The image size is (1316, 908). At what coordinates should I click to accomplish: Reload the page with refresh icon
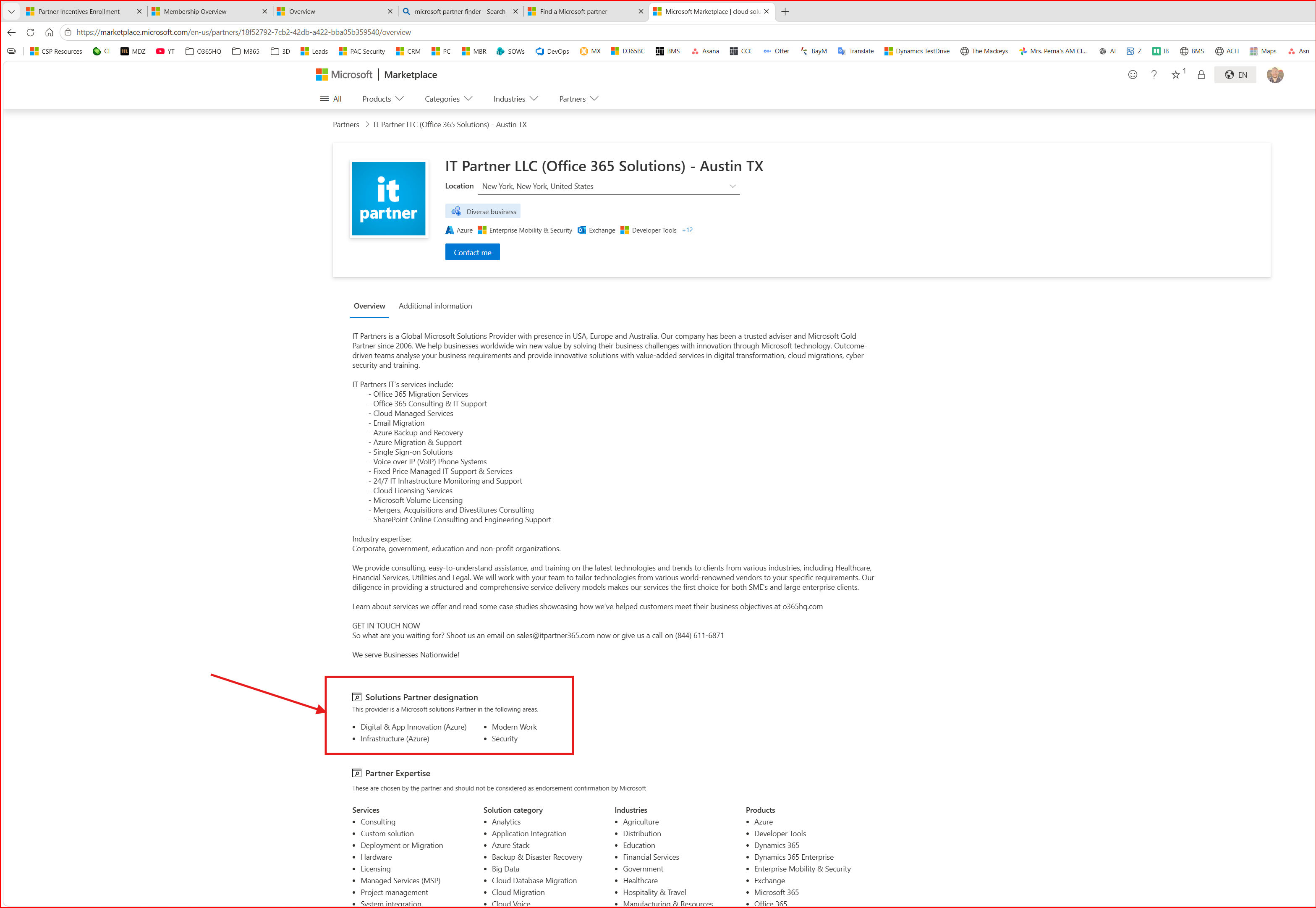[x=31, y=32]
